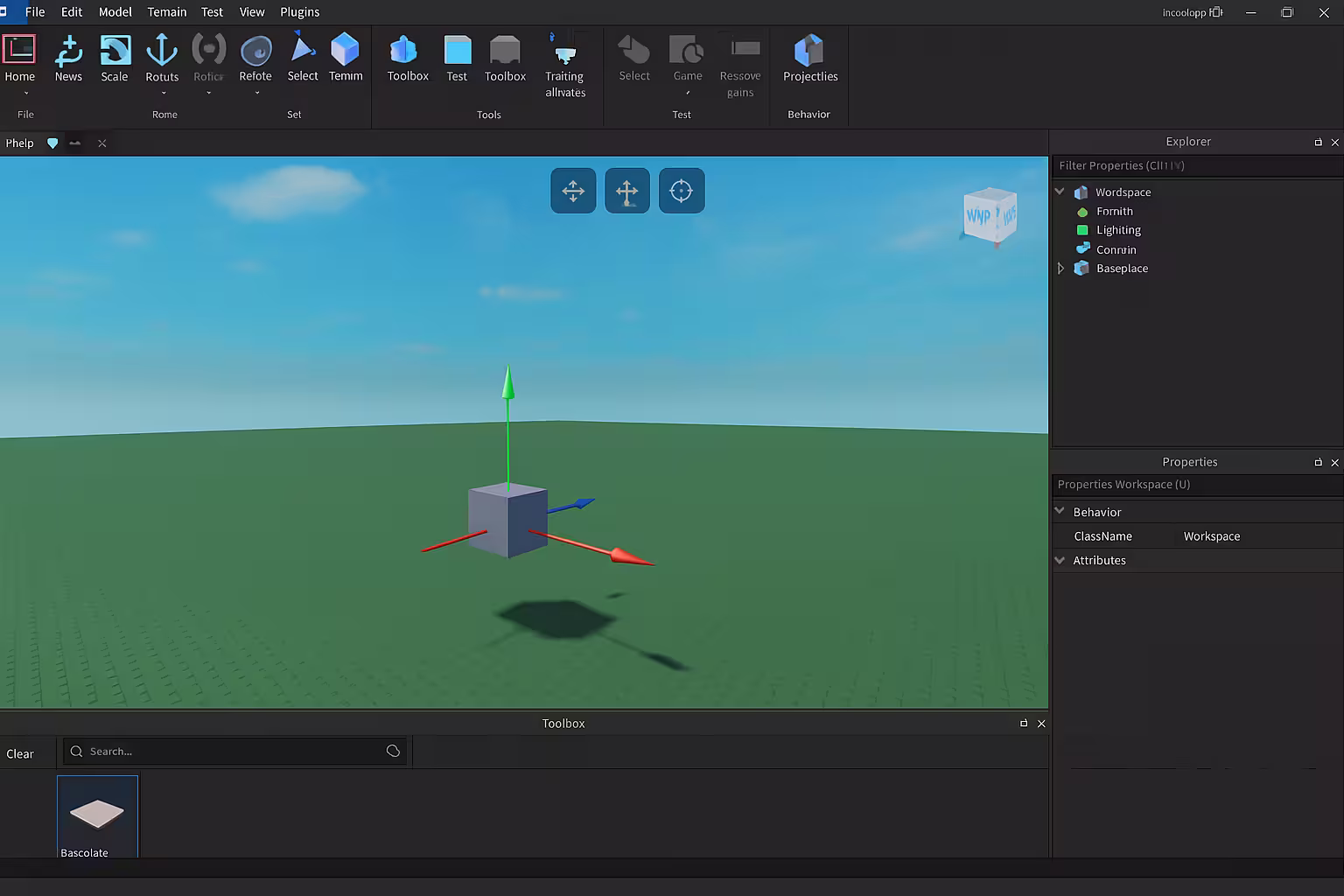Open the Test menu
The height and width of the screenshot is (896, 1344).
[212, 12]
